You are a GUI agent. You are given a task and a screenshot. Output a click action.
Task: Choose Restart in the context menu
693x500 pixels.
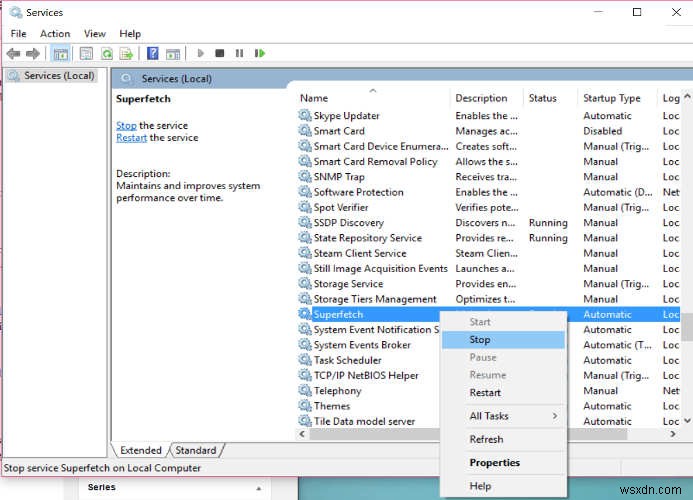coord(503,393)
